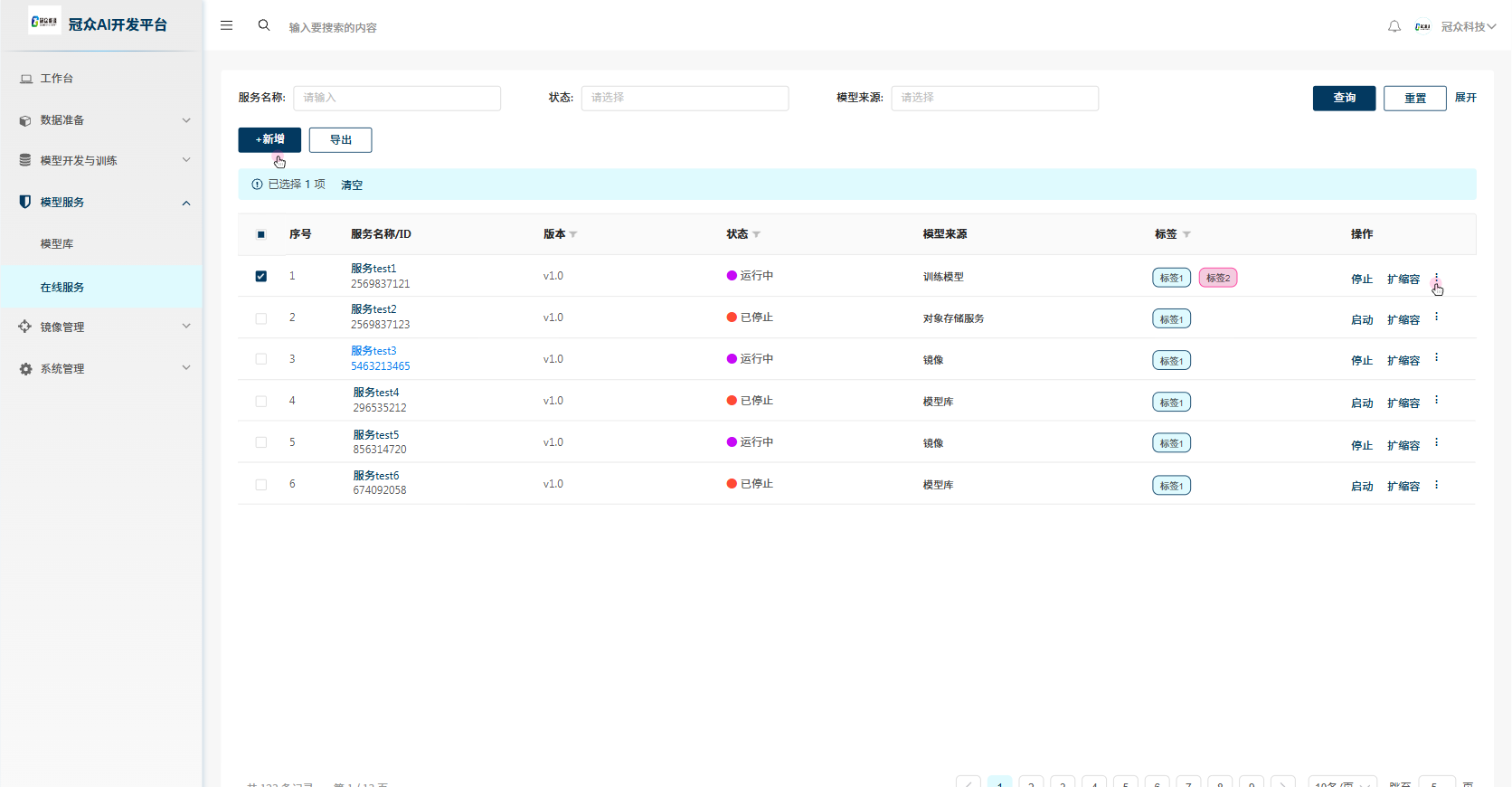Uncheck the checkbox for 服务test1
The image size is (1512, 787).
(x=261, y=276)
